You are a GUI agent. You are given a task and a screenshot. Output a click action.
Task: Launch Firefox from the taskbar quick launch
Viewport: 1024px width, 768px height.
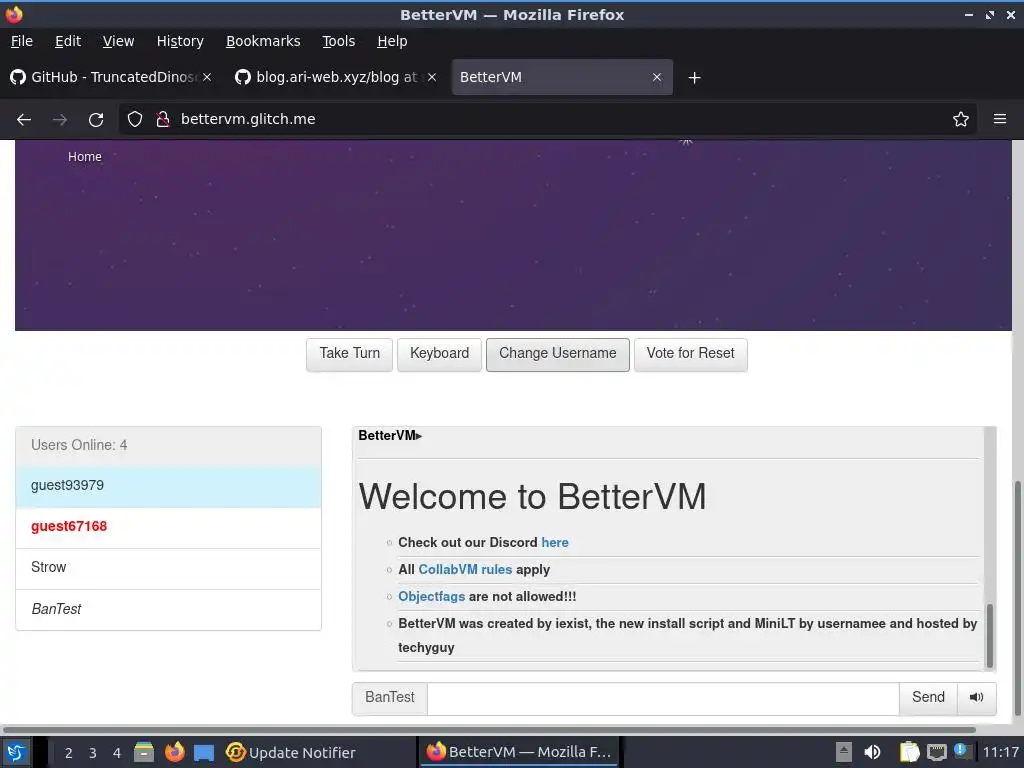[x=174, y=752]
